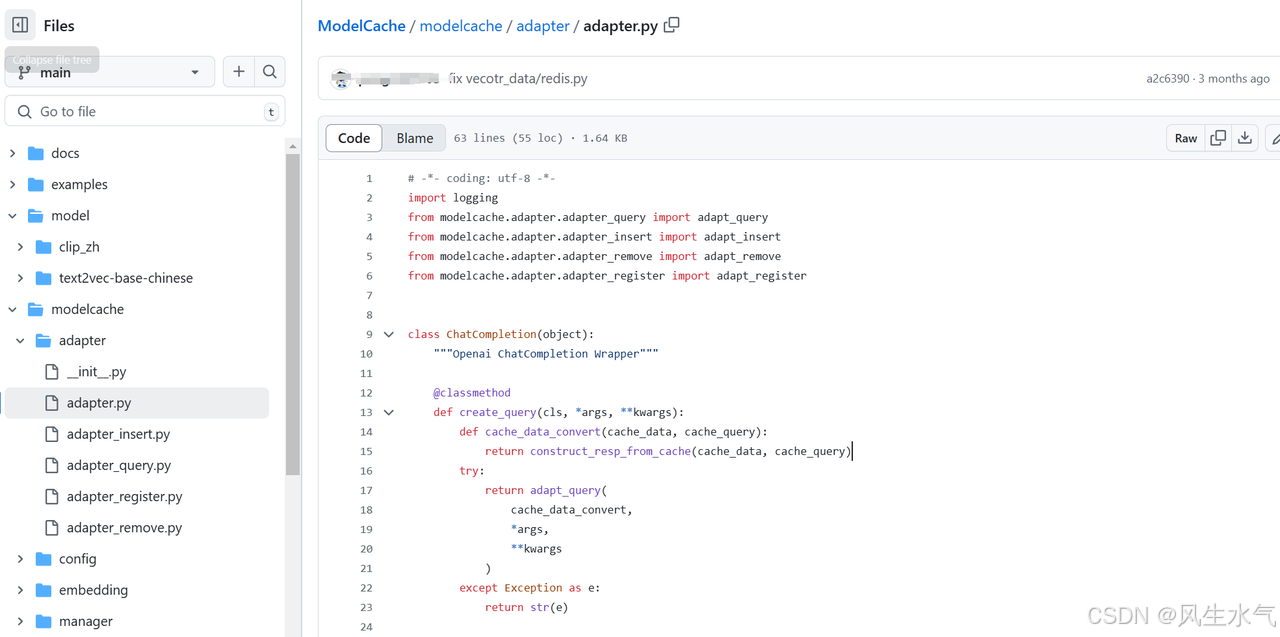Click text2vec-base-chinese folder icon

[x=43, y=278]
